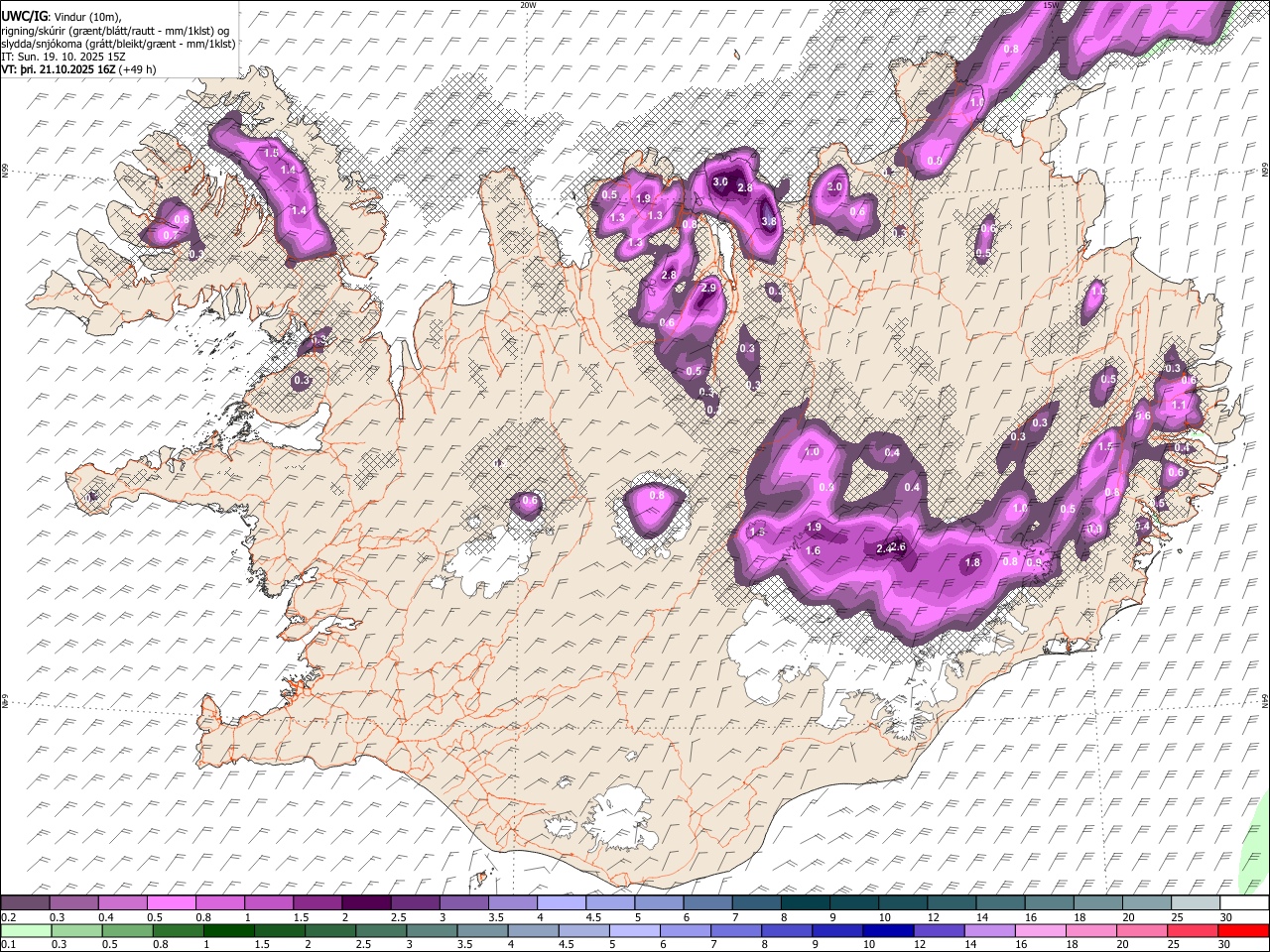Viewport: 1270px width, 952px height.
Task: Select the darkest green 1–1.5 rain swatch
Action: (x=227, y=930)
